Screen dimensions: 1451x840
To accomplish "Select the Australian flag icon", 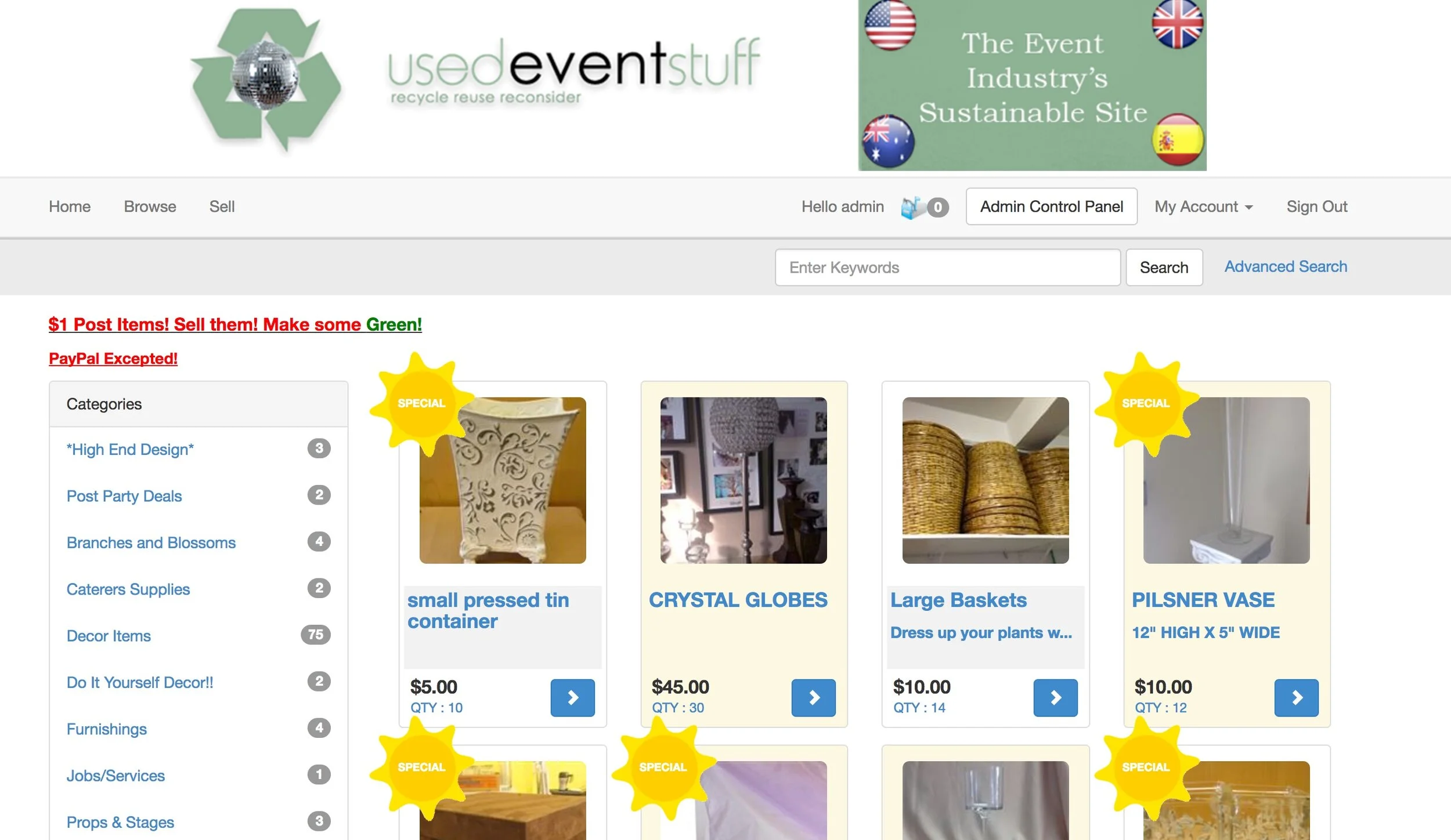I will 888,141.
